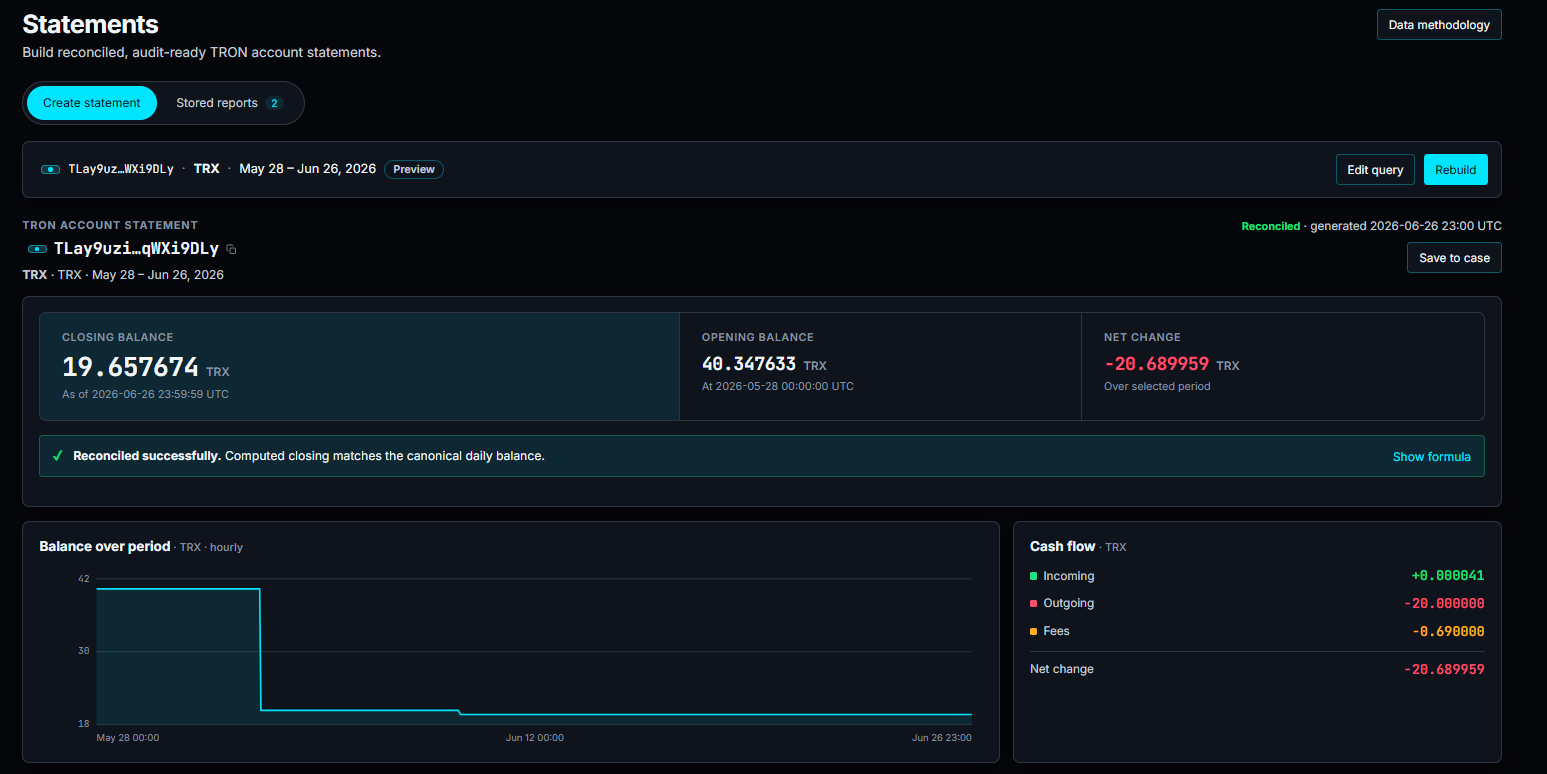
Task: Click the balance drop on the chart line
Action: point(260,650)
